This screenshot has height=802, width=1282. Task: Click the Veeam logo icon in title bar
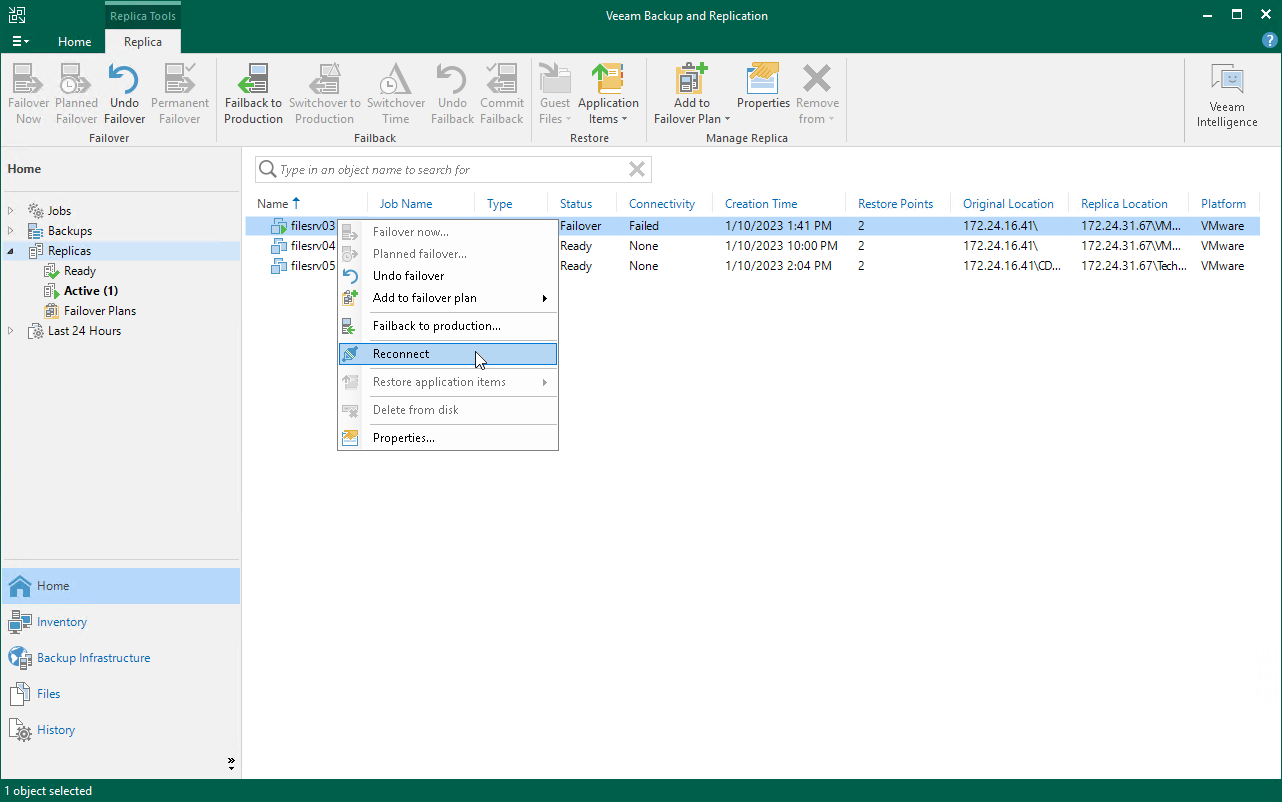click(x=16, y=14)
